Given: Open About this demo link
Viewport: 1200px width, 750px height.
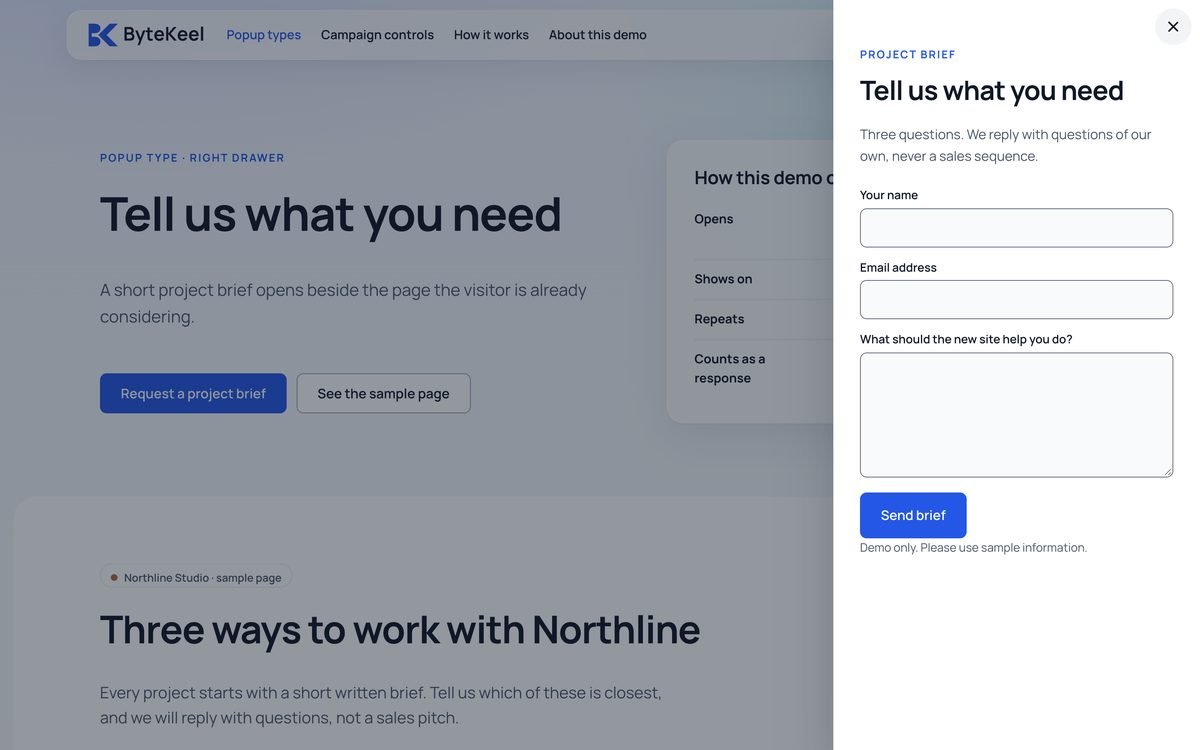Looking at the screenshot, I should pyautogui.click(x=598, y=35).
